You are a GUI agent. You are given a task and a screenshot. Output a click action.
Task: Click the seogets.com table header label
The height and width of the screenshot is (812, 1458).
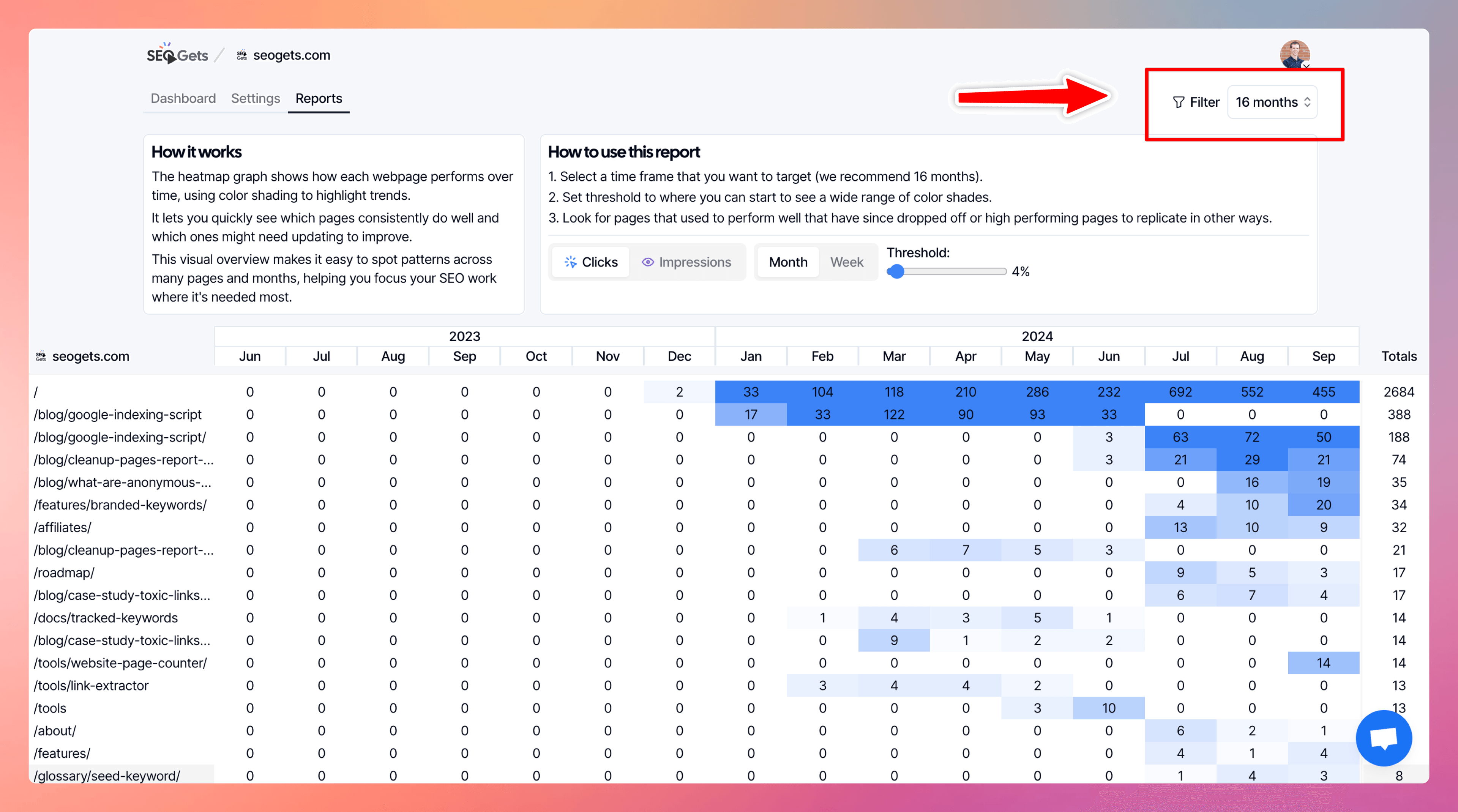[91, 356]
